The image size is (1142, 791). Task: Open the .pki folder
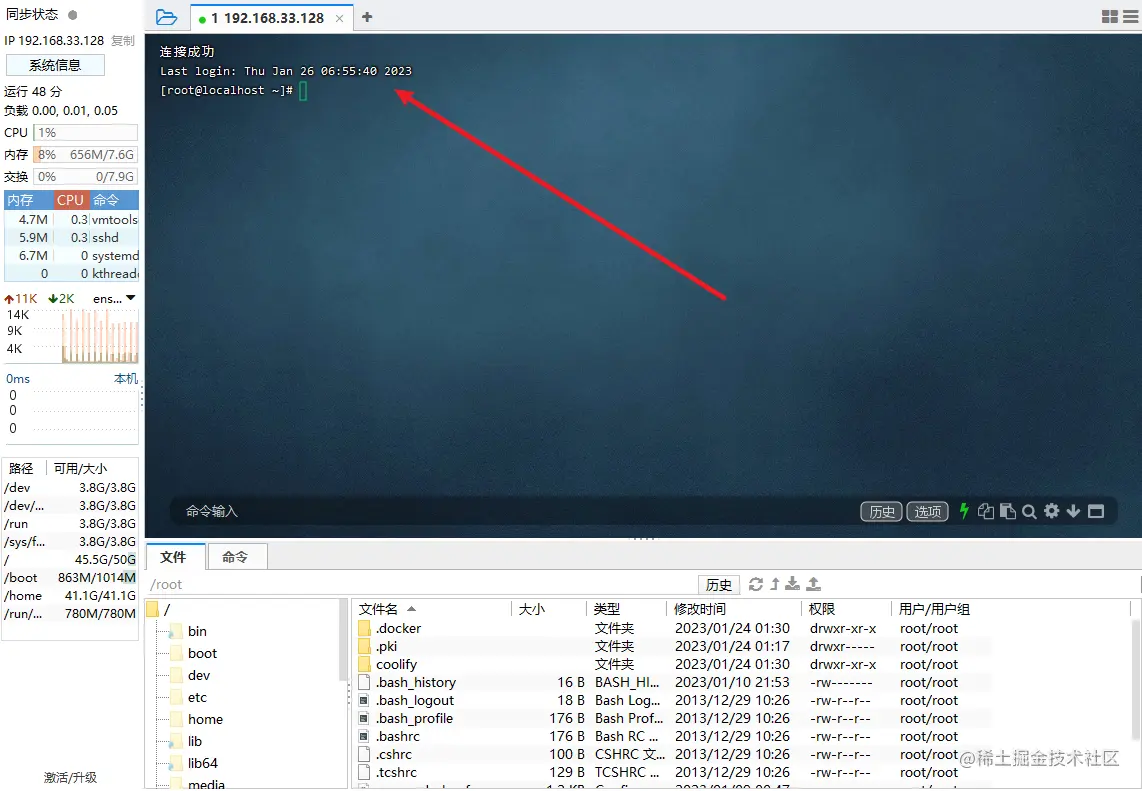coord(386,646)
